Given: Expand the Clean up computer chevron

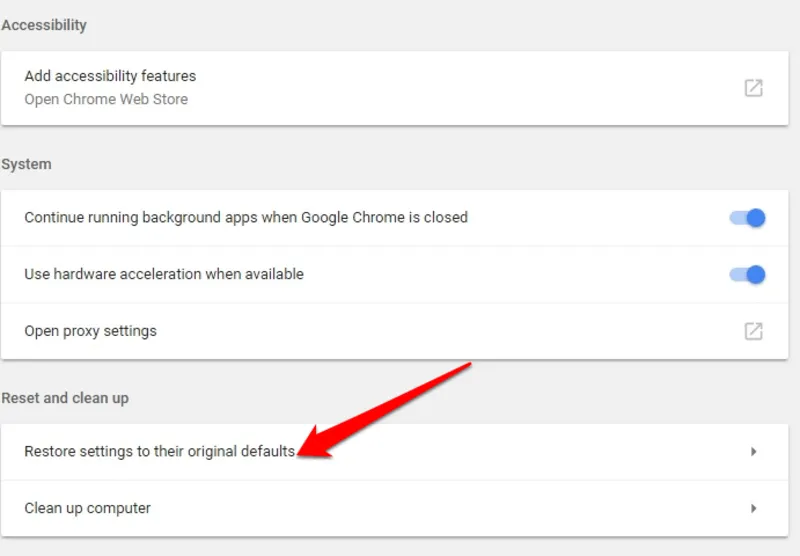Looking at the screenshot, I should [754, 508].
